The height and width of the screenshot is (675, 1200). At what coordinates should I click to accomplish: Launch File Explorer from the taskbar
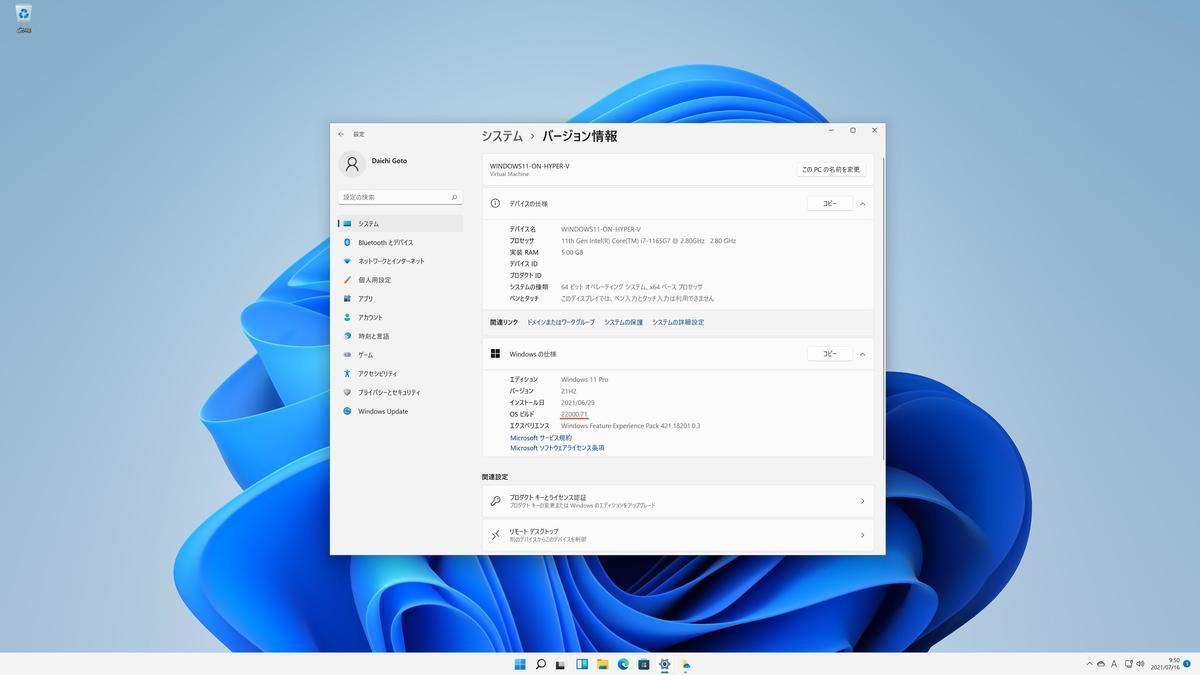pyautogui.click(x=603, y=664)
